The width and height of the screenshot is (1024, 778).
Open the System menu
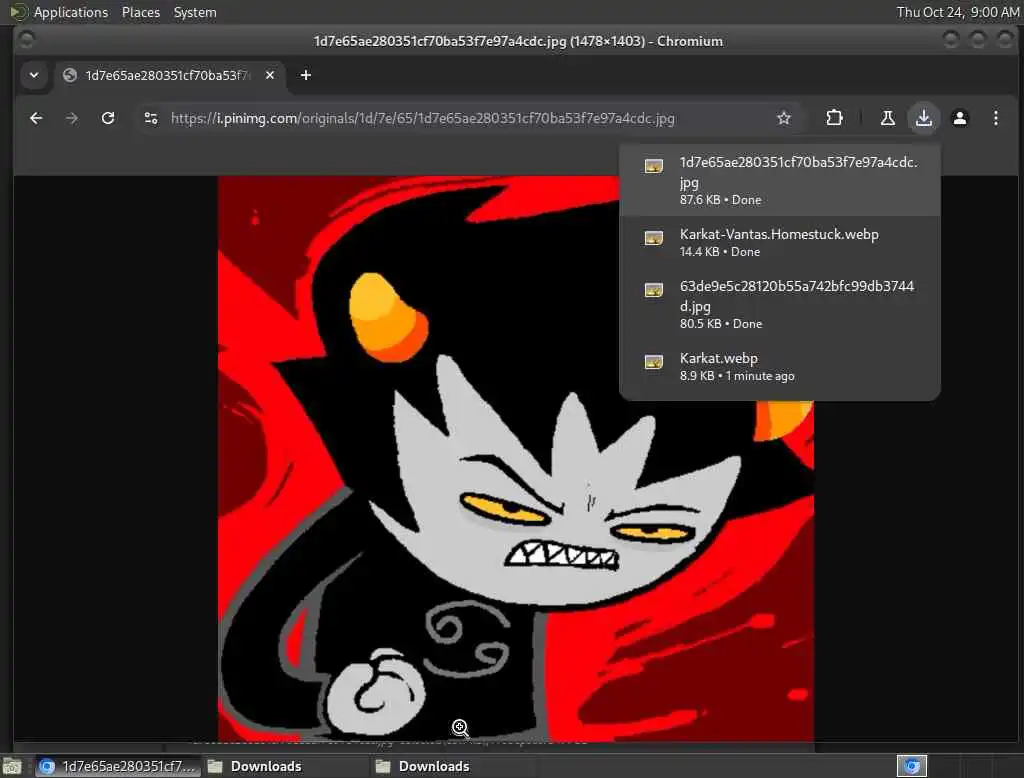(x=195, y=12)
